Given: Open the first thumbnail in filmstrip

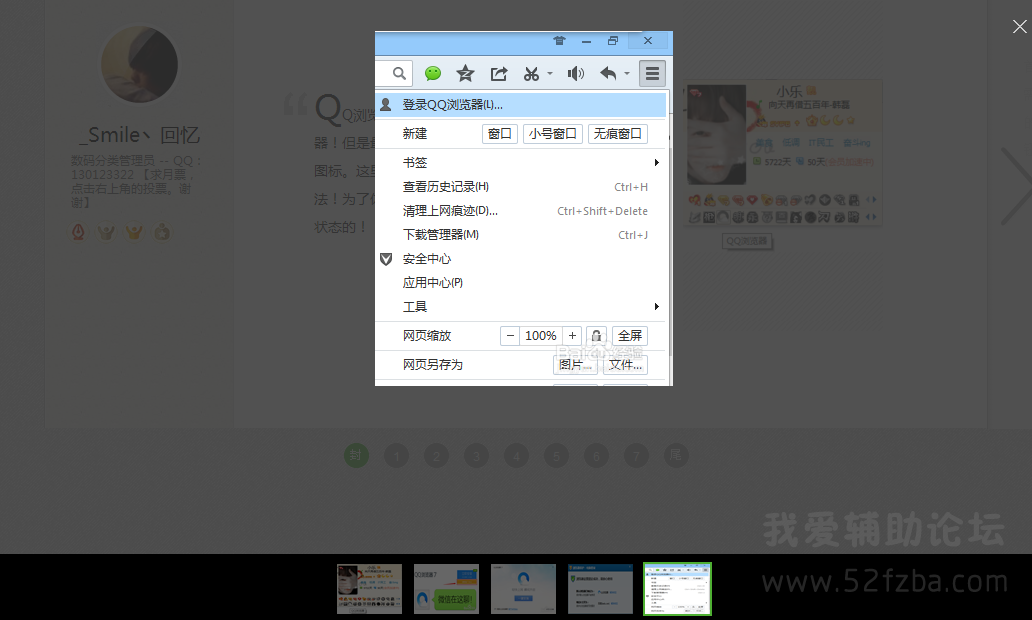Looking at the screenshot, I should [x=369, y=589].
